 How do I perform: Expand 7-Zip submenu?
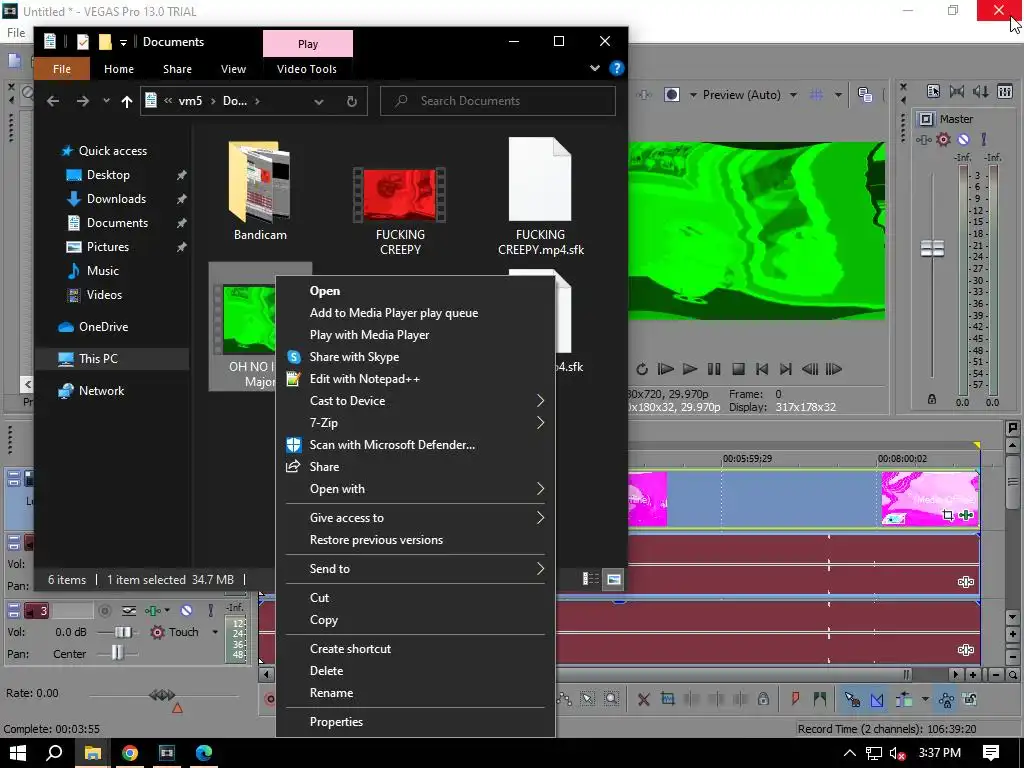click(415, 423)
